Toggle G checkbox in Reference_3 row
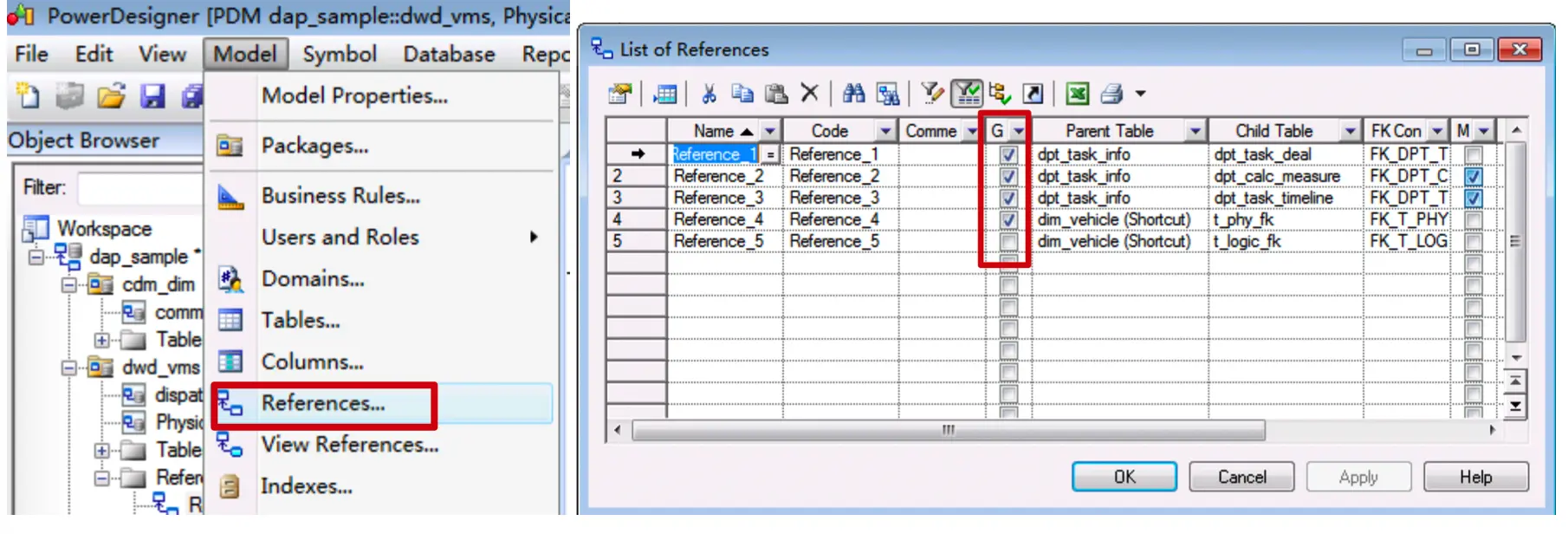Image resolution: width=1568 pixels, height=534 pixels. [1008, 198]
